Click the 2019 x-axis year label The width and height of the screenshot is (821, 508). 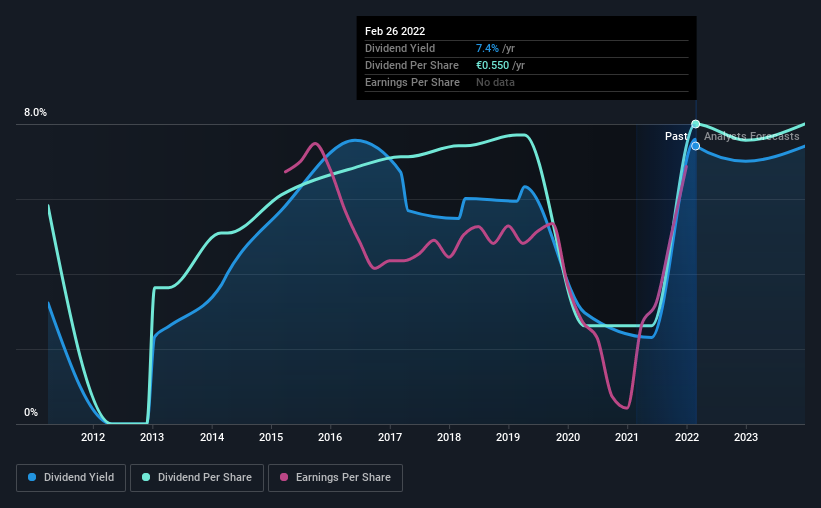pyautogui.click(x=508, y=437)
